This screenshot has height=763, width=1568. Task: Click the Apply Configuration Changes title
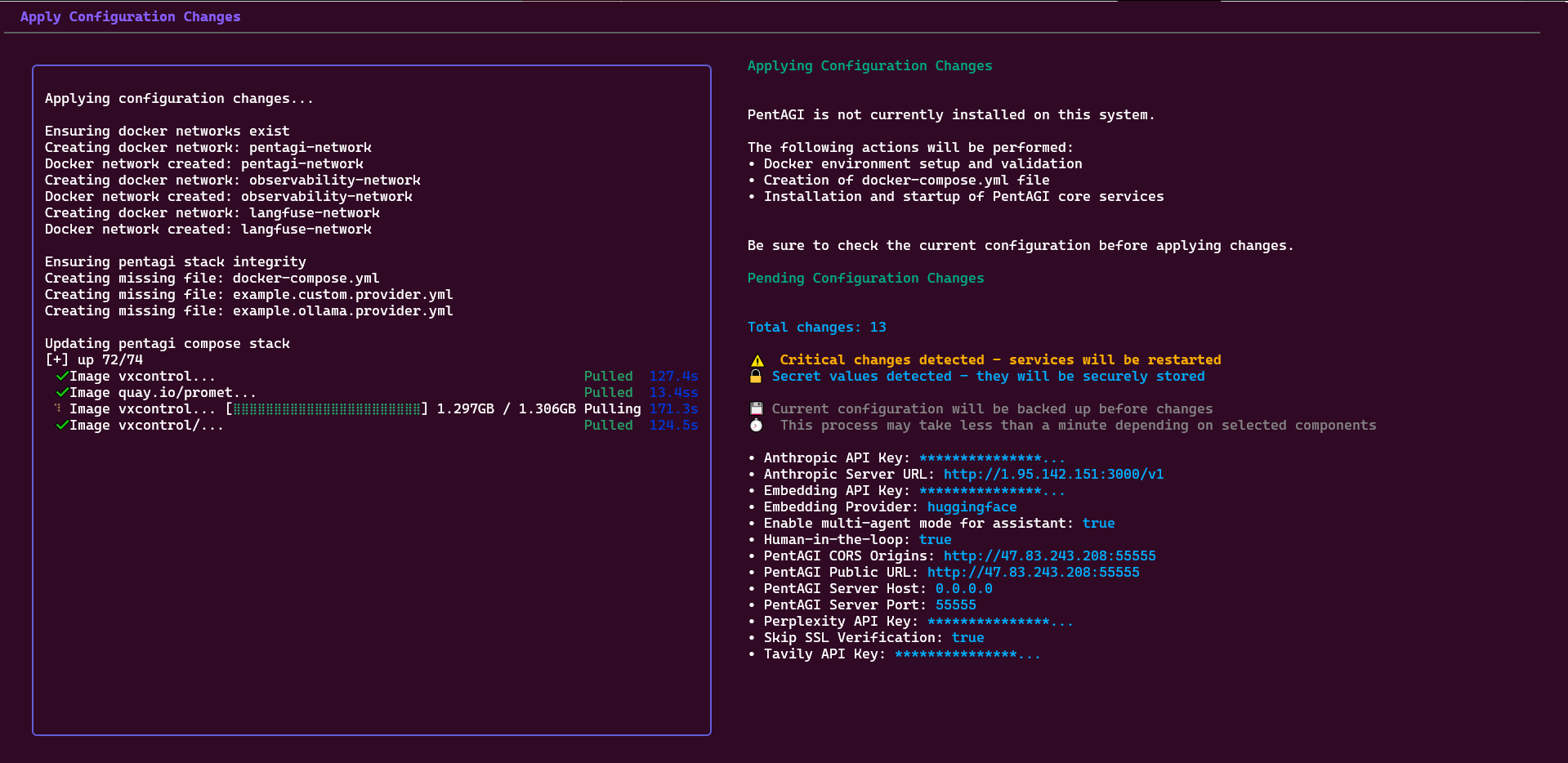(131, 17)
